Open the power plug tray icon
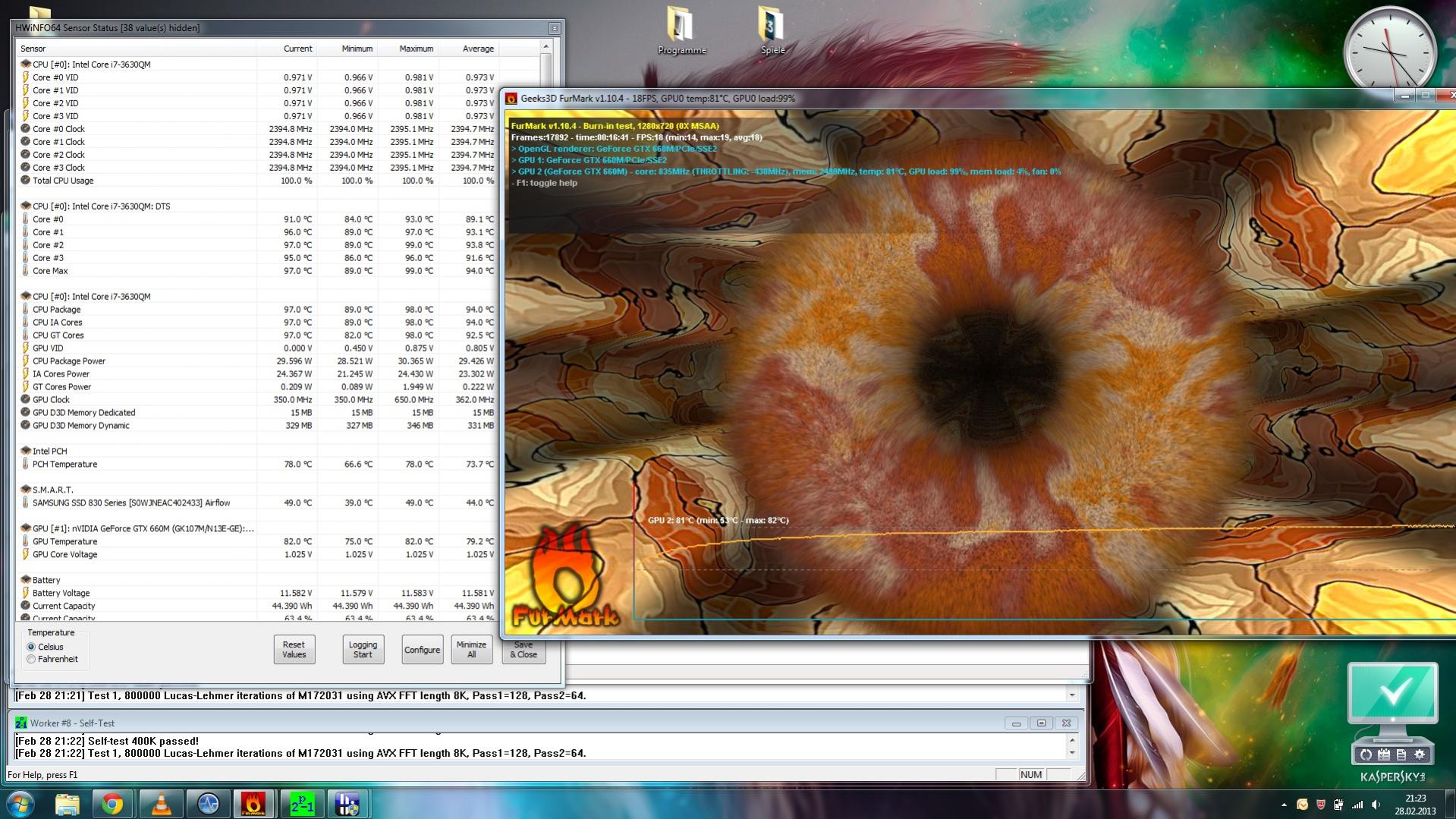This screenshot has height=819, width=1456. (1338, 805)
